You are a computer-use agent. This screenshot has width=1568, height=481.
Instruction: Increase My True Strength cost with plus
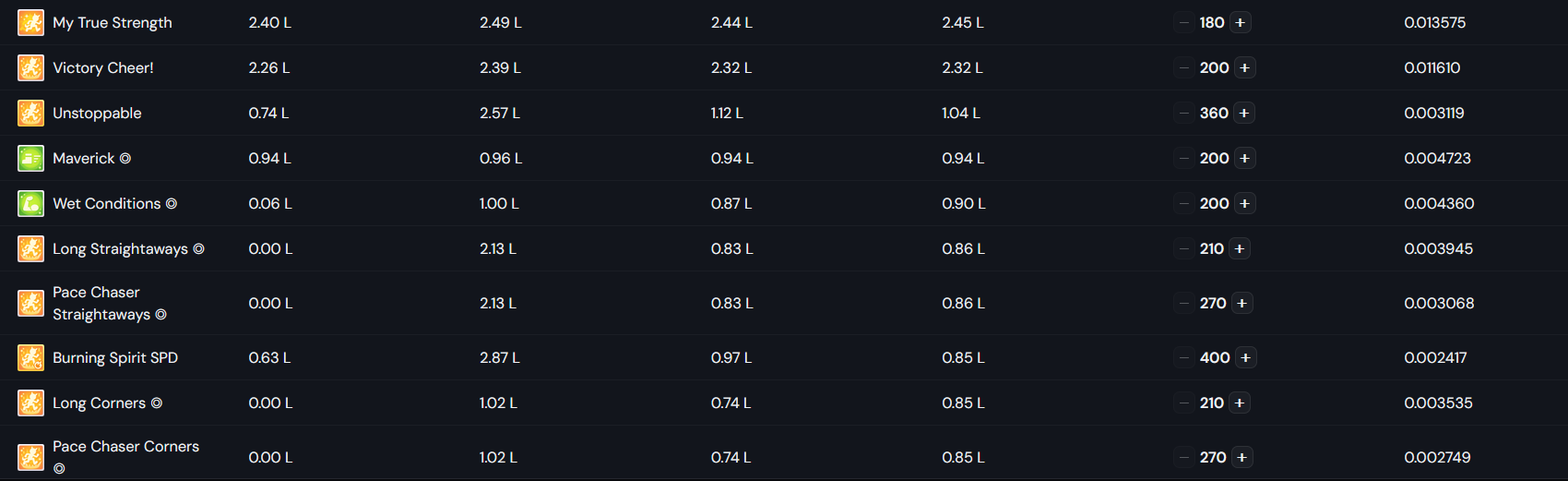click(1241, 22)
